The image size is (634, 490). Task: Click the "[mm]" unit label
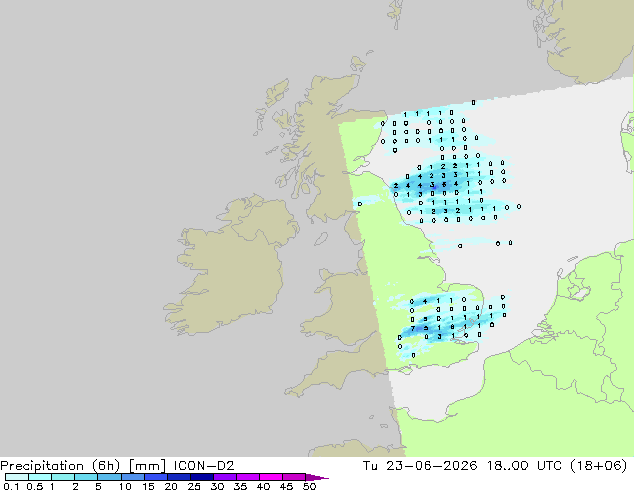click(147, 466)
